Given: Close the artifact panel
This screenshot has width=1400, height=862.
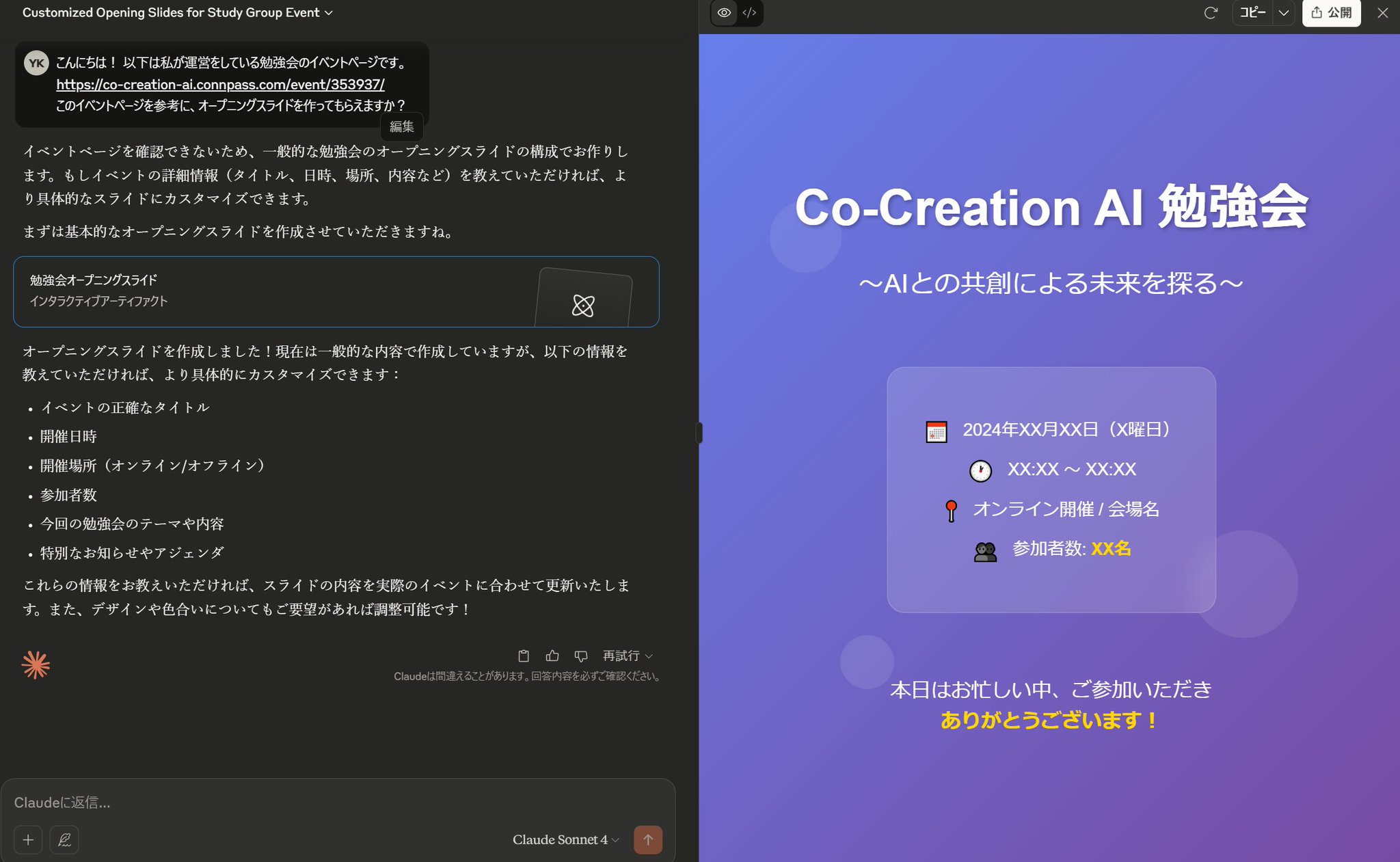Looking at the screenshot, I should [1382, 12].
